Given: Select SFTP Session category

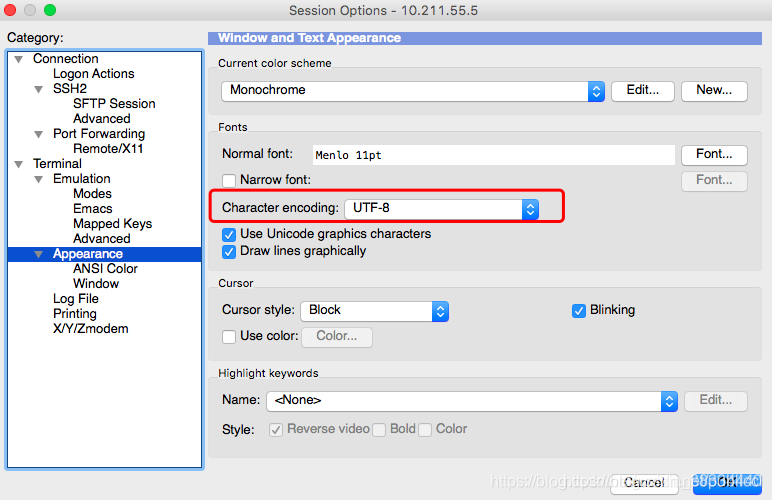Looking at the screenshot, I should tap(114, 104).
